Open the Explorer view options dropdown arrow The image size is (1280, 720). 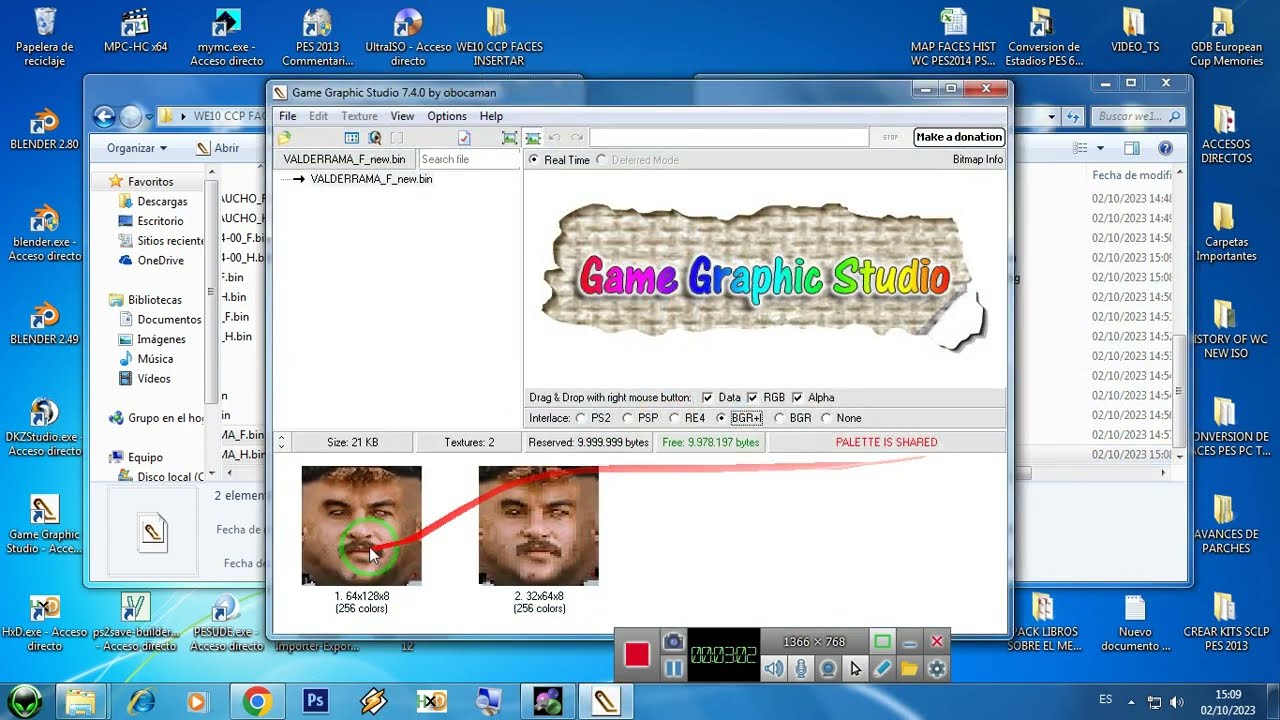click(1100, 148)
